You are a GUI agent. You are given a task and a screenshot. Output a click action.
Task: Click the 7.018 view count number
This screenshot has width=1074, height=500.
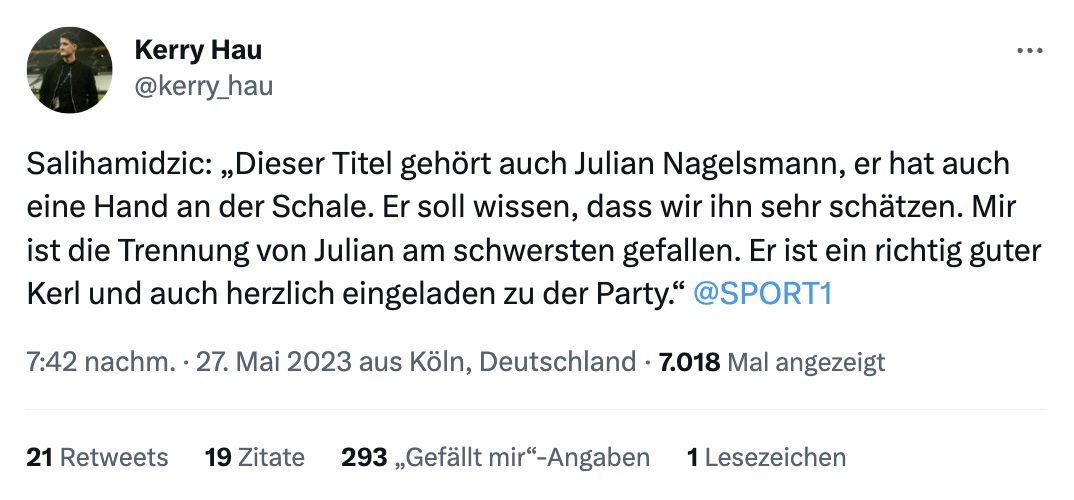point(689,361)
